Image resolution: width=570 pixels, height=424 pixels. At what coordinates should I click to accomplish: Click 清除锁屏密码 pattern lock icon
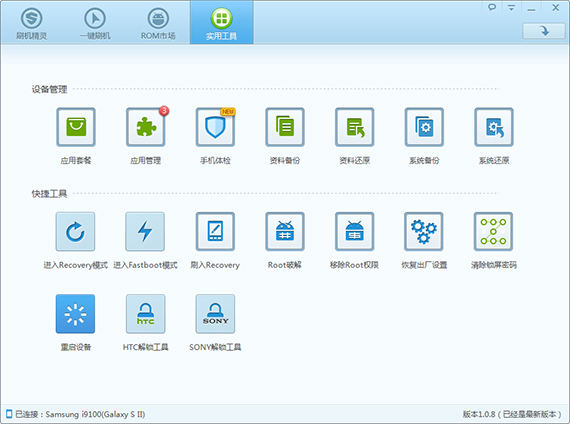493,232
